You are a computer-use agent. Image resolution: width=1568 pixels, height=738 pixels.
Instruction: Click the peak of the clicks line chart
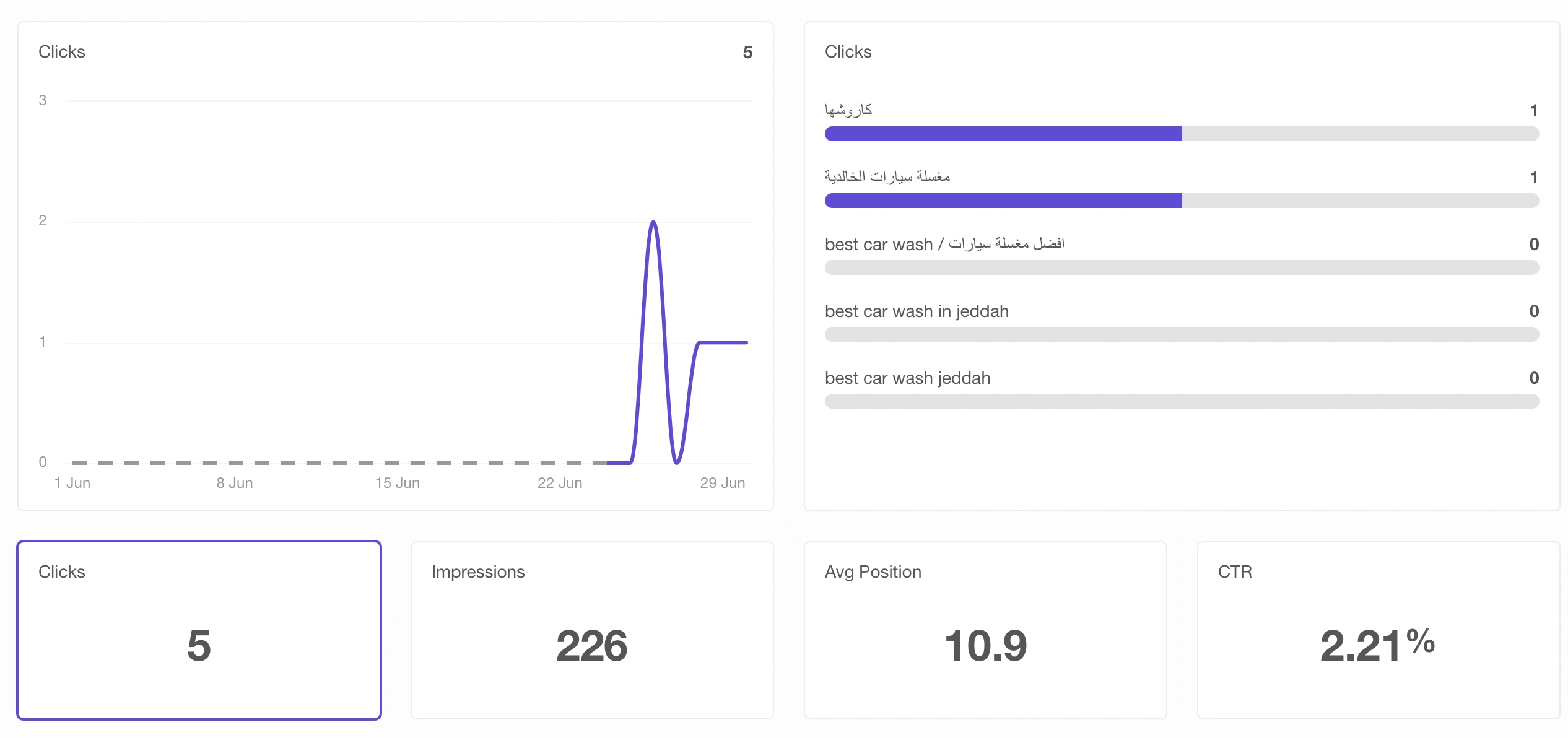pyautogui.click(x=653, y=222)
